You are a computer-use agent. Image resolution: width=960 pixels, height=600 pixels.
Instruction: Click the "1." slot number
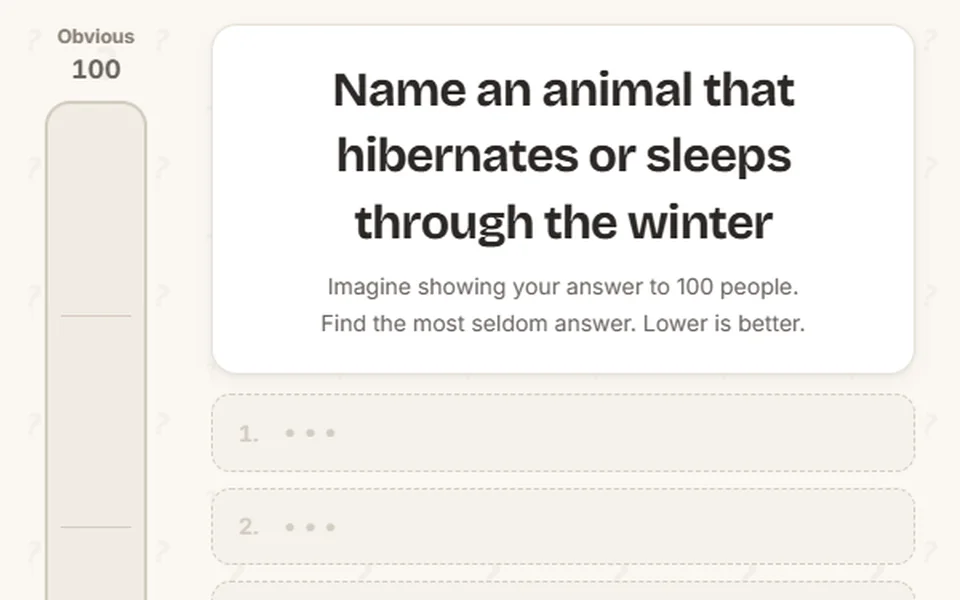coord(249,433)
